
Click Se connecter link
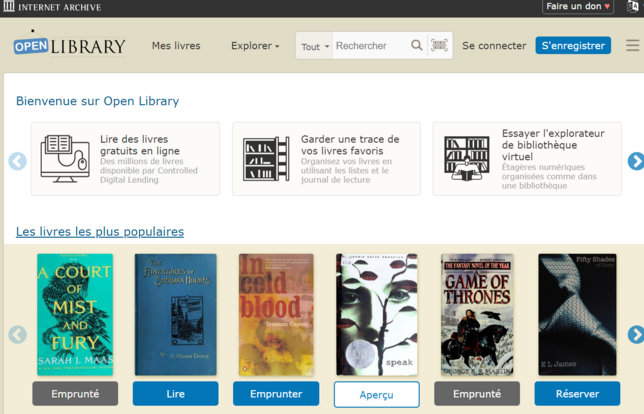494,46
